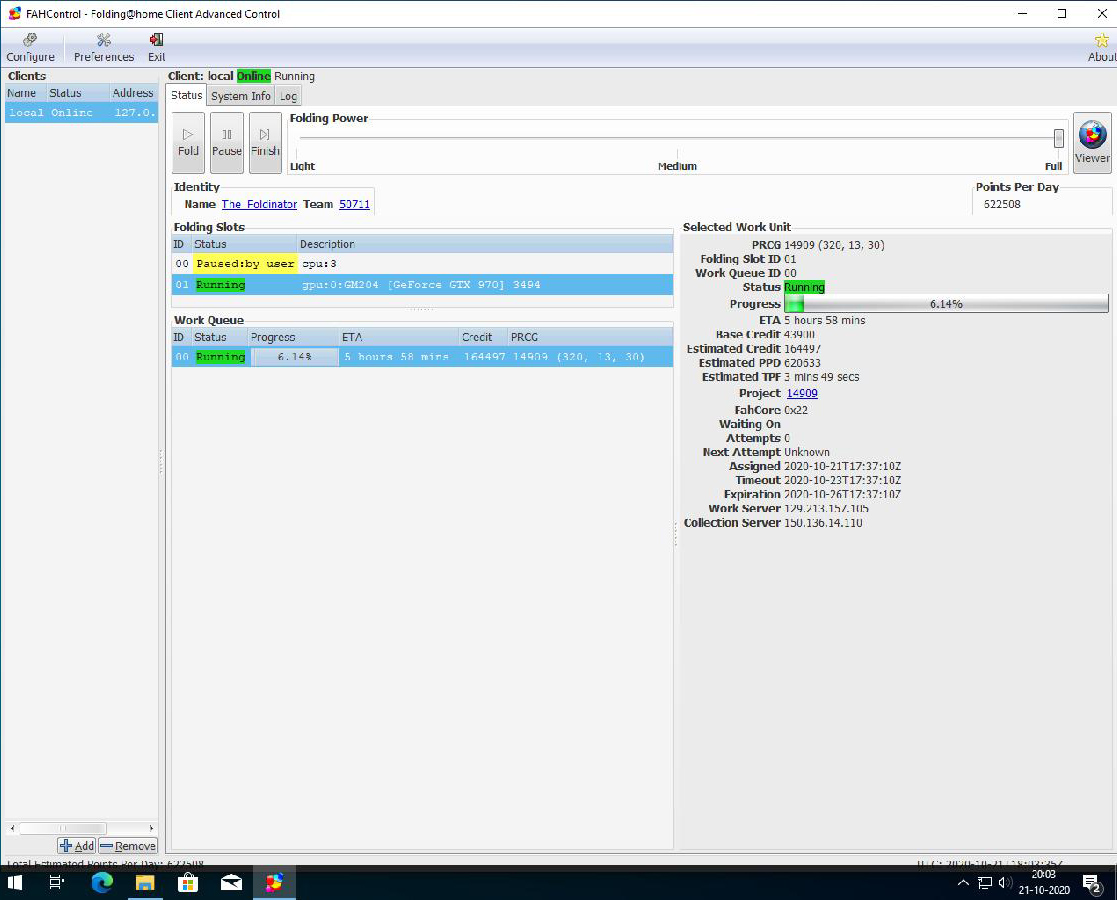The image size is (1117, 900).
Task: Click the Exit toolbar icon
Action: pyautogui.click(x=156, y=48)
